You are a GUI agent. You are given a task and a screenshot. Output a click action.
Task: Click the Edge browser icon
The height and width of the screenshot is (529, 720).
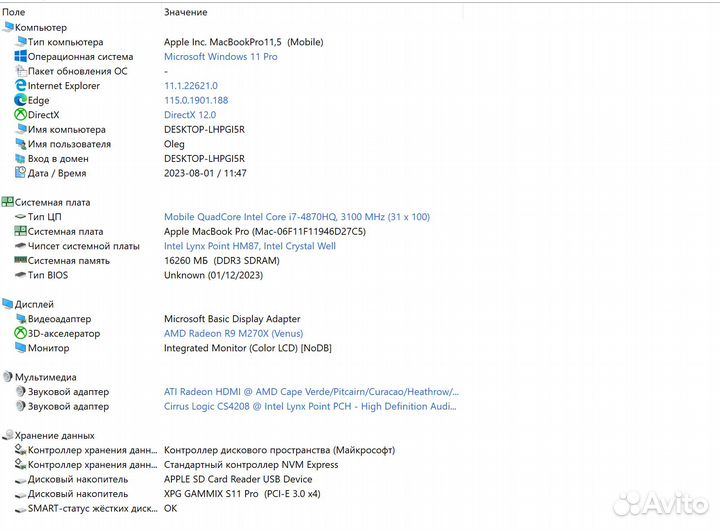[20, 100]
